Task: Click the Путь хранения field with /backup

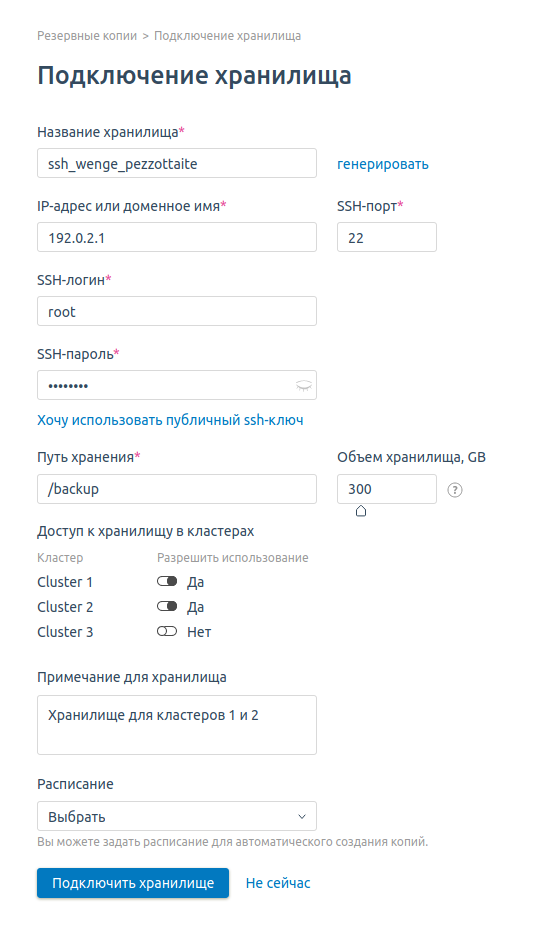Action: point(177,489)
